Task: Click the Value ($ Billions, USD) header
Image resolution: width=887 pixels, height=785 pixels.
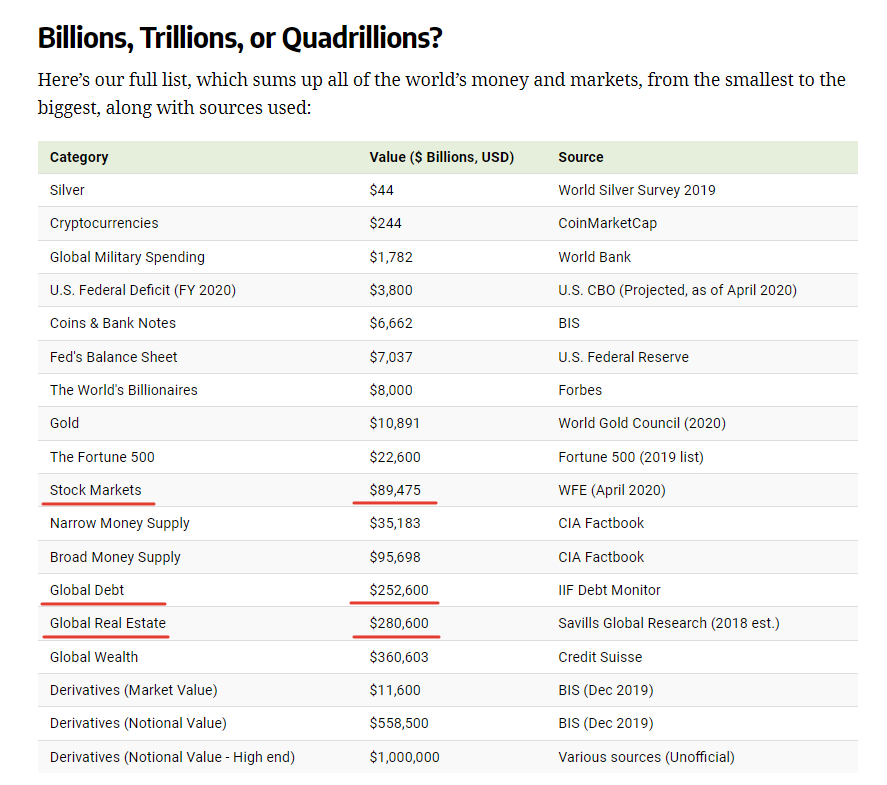Action: click(441, 157)
